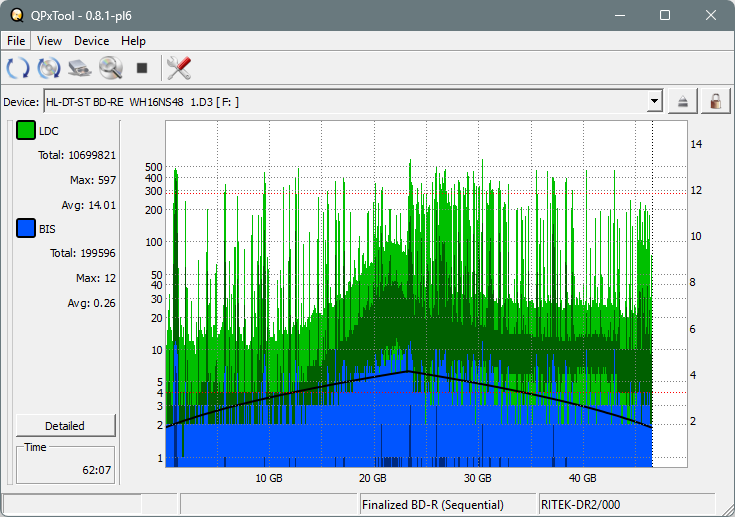Screen dimensions: 735x517
Task: Open preferences wrench and screwdriver icon
Action: coord(179,68)
